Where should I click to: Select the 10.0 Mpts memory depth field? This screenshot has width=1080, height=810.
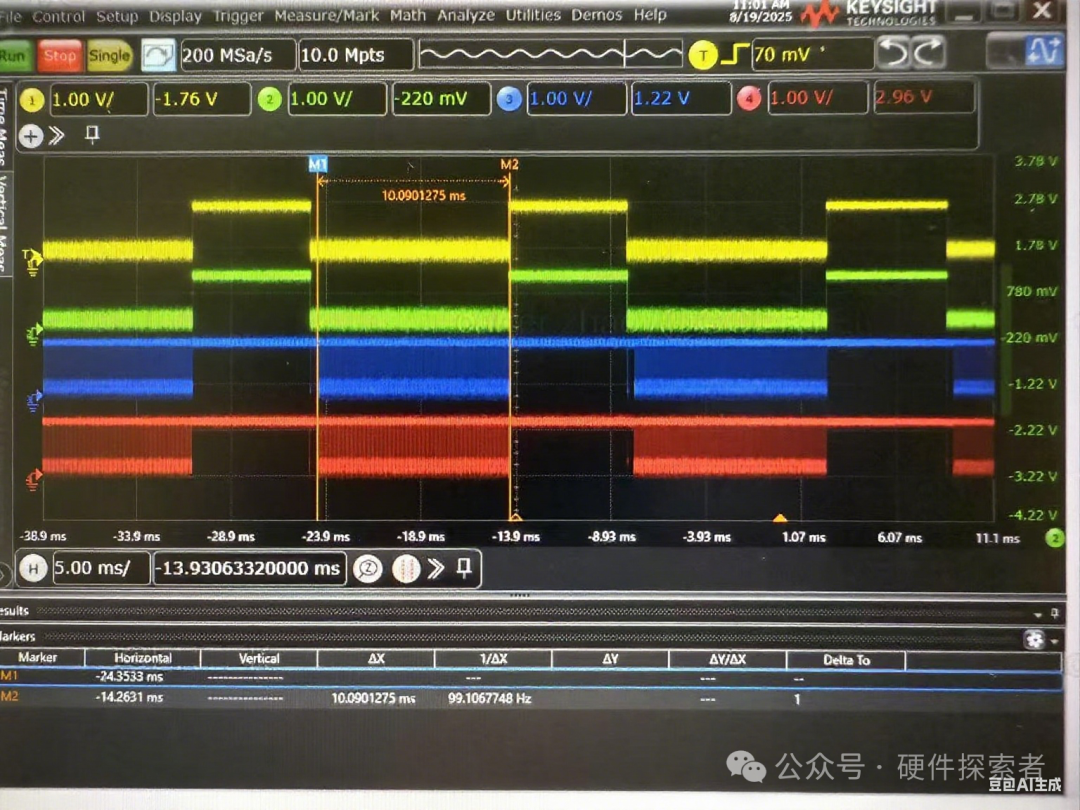point(356,55)
